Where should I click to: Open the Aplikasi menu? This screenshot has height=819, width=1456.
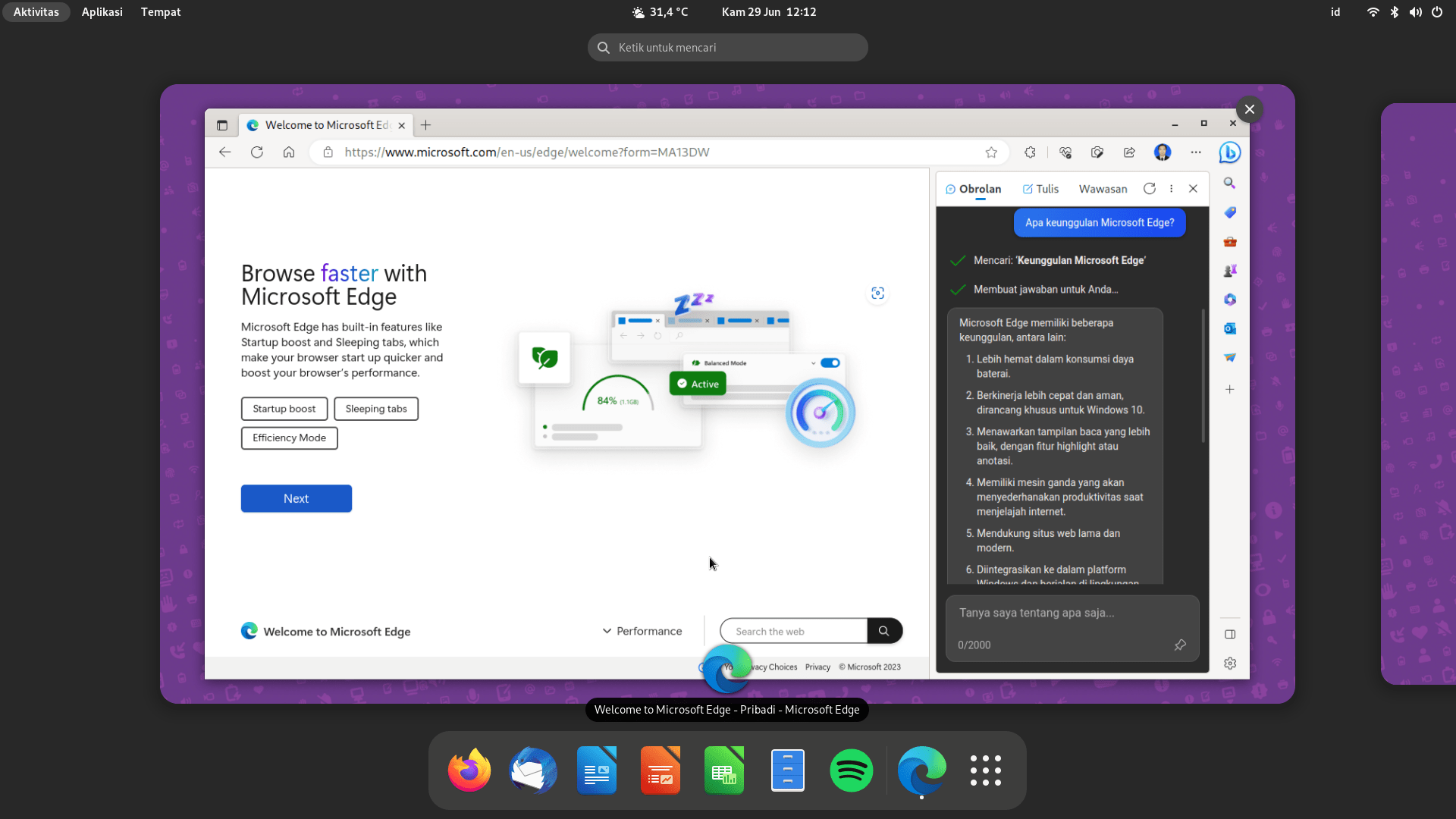[102, 12]
